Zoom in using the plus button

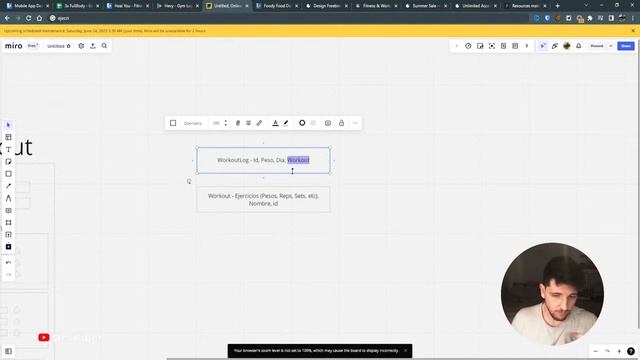[619, 351]
